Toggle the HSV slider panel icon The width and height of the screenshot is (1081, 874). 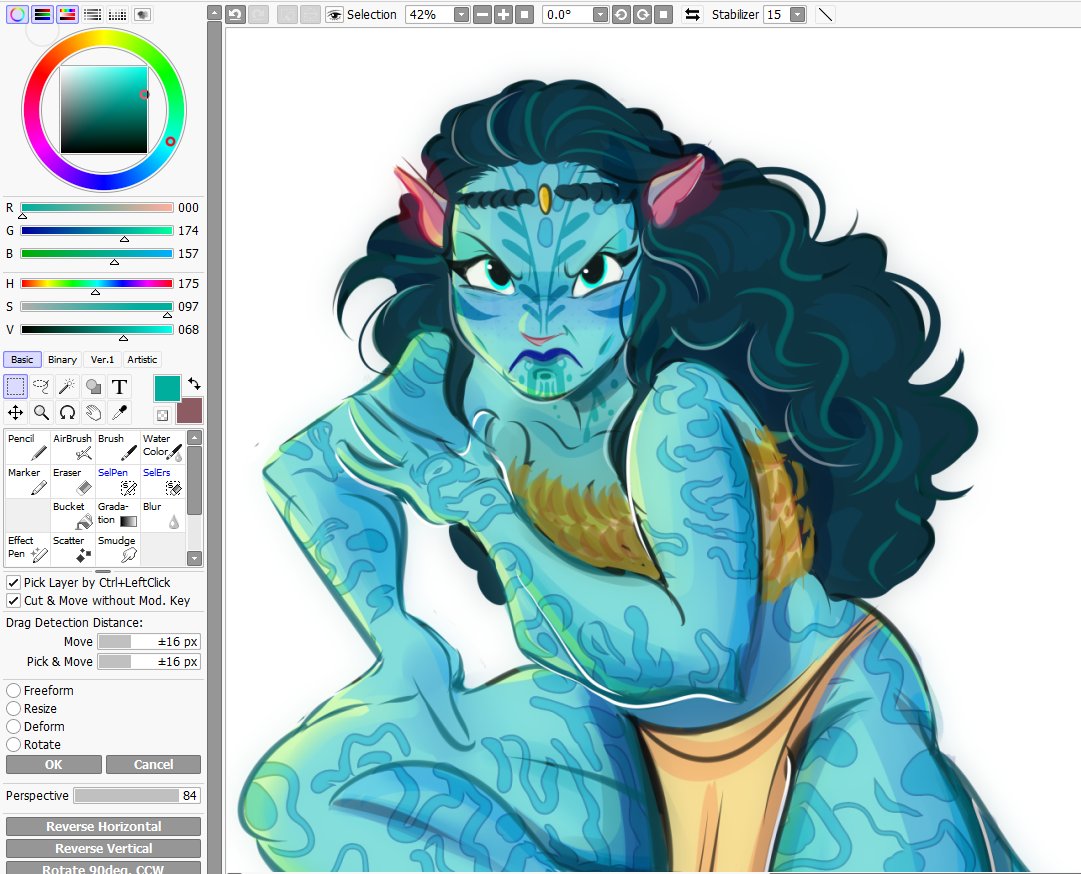click(68, 14)
